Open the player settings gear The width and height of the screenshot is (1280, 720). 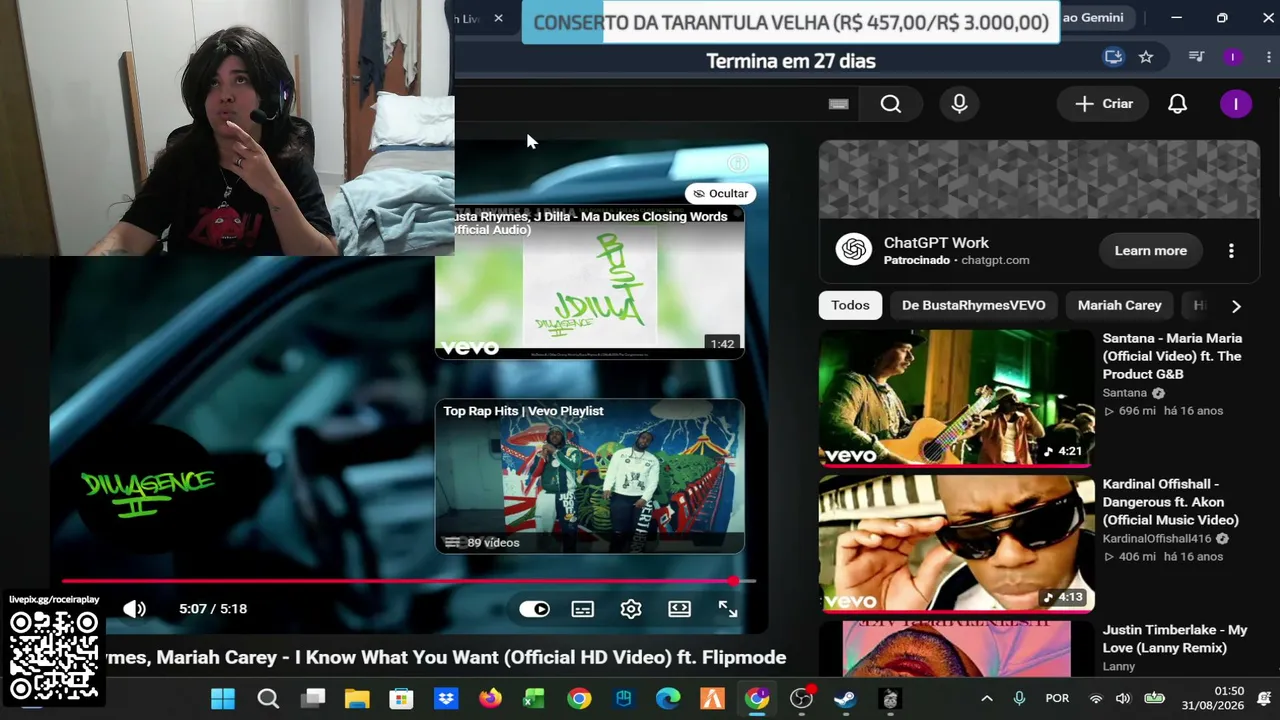pos(631,609)
